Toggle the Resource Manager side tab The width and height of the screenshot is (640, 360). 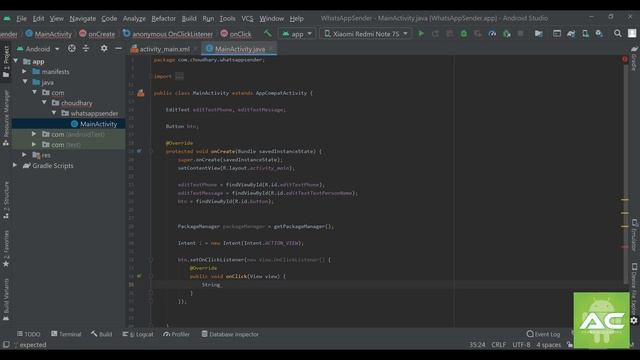pyautogui.click(x=6, y=118)
